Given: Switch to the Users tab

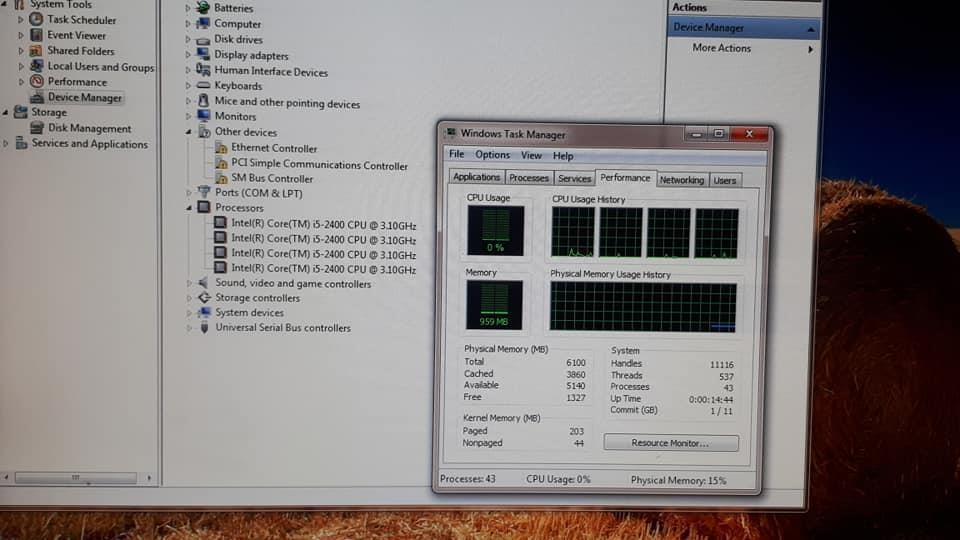Looking at the screenshot, I should [724, 181].
